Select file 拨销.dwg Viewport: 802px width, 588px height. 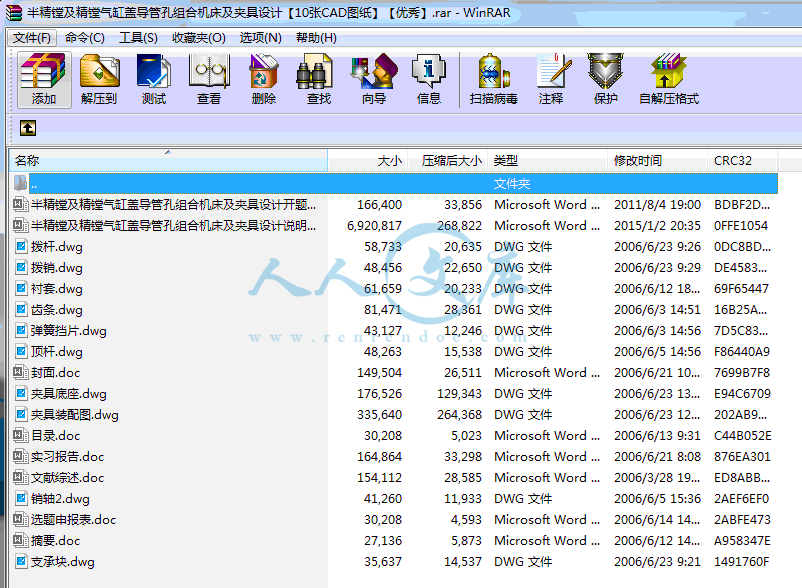(x=56, y=267)
